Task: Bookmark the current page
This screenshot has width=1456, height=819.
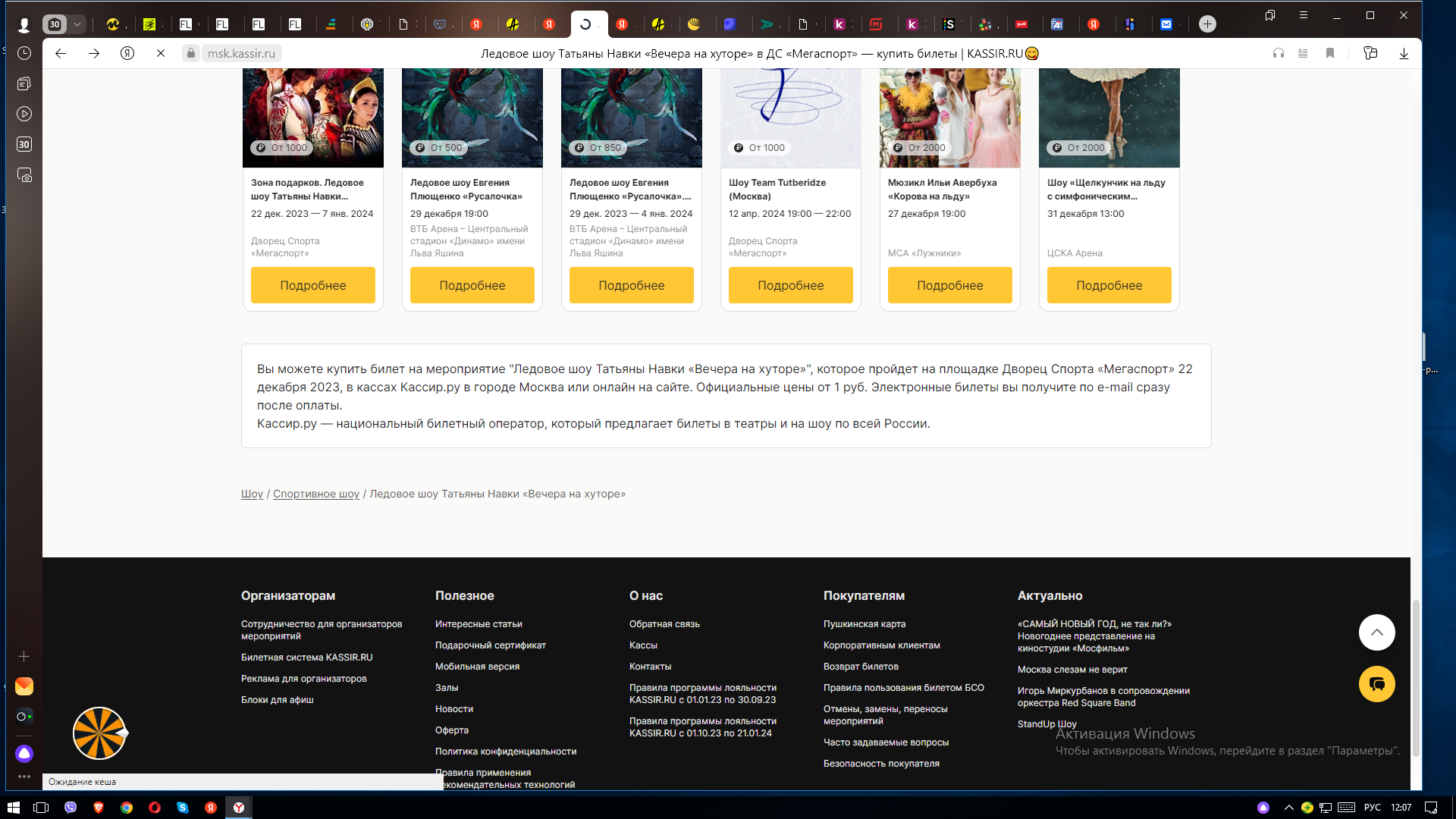Action: click(1330, 53)
